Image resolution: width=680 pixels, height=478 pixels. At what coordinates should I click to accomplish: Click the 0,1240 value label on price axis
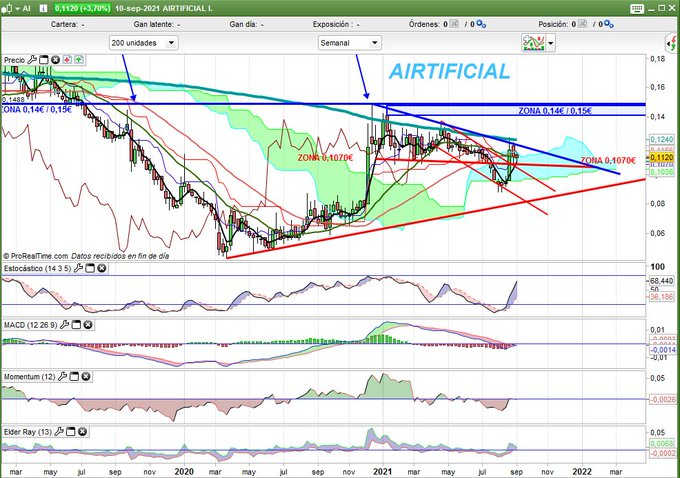[662, 139]
